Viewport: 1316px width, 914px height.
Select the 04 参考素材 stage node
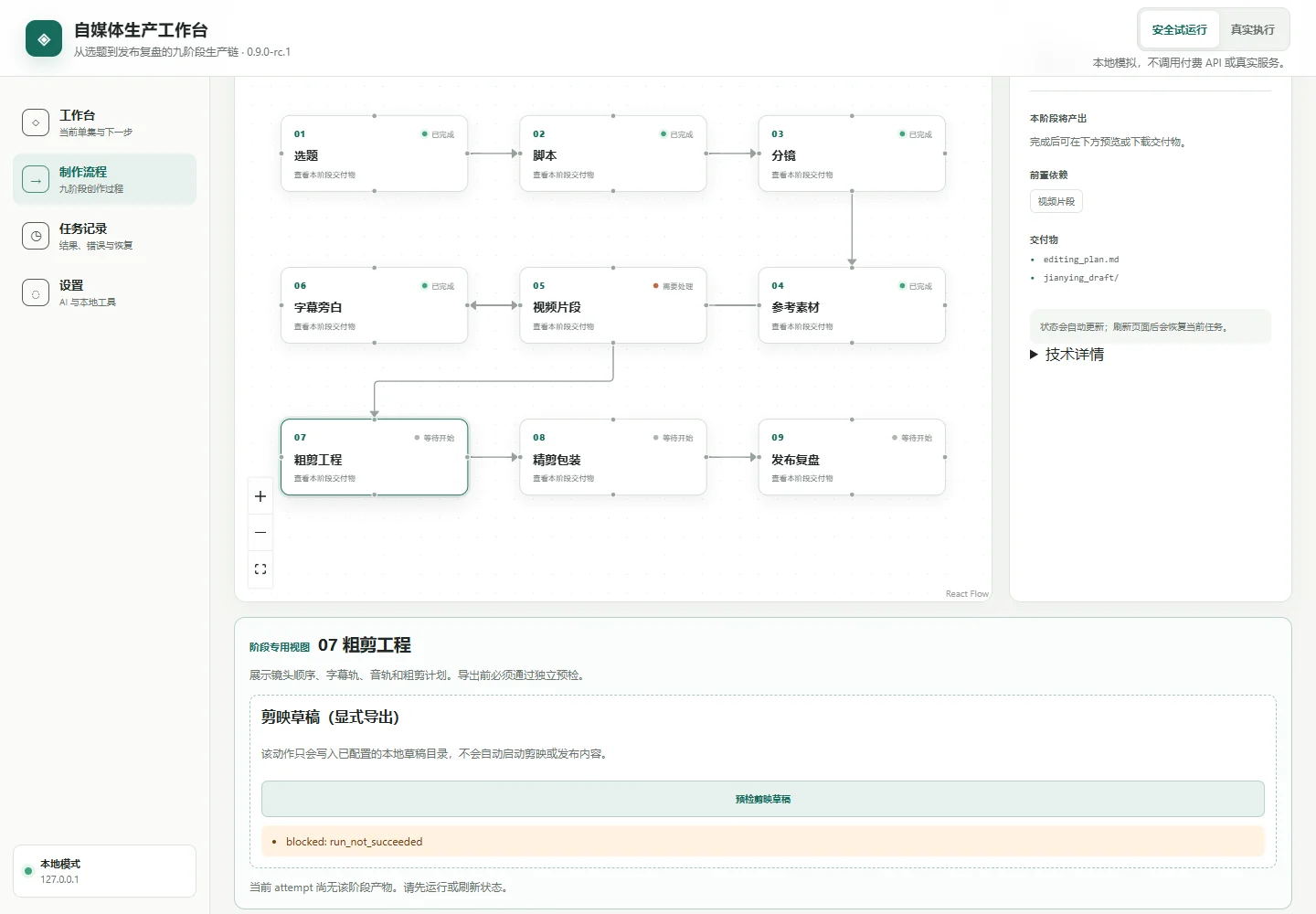pos(852,305)
